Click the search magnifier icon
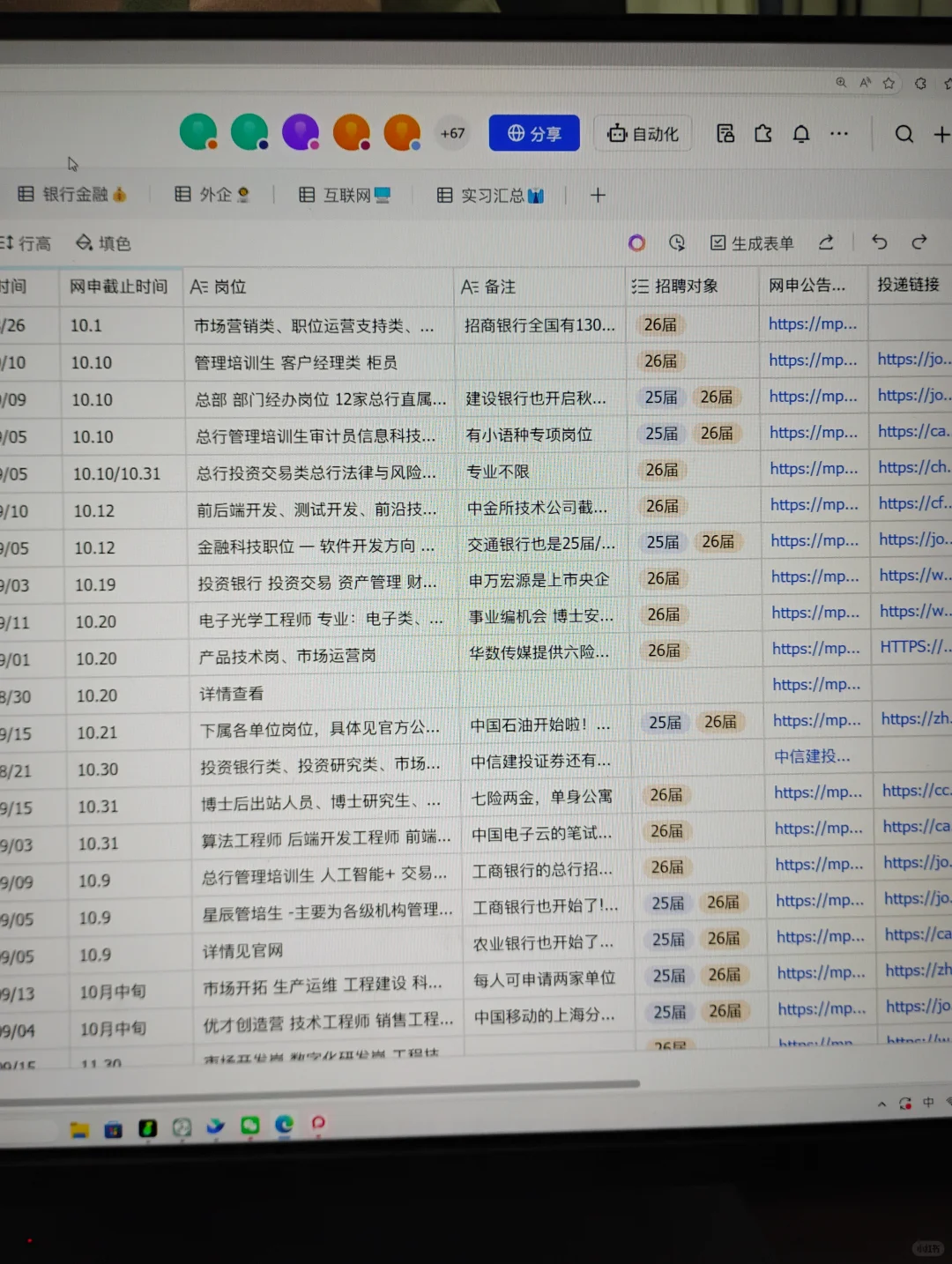The height and width of the screenshot is (1264, 952). tap(904, 134)
